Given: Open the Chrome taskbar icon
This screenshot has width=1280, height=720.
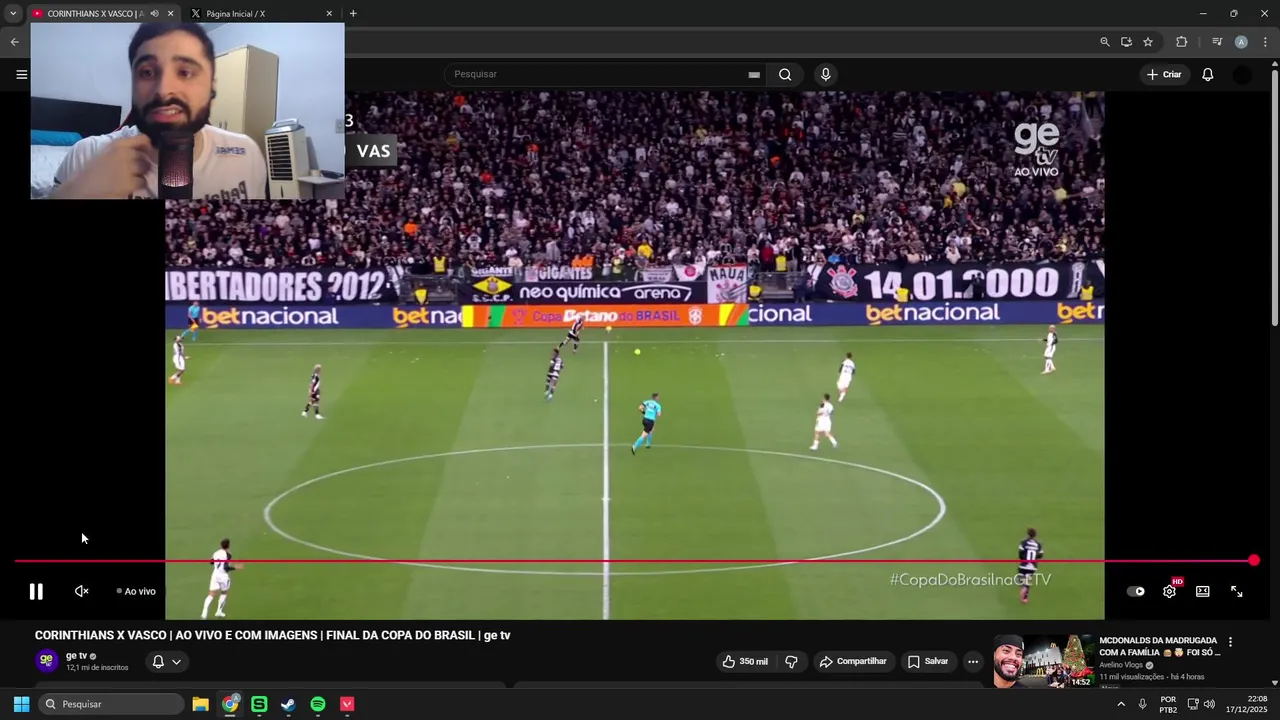Looking at the screenshot, I should [x=230, y=704].
